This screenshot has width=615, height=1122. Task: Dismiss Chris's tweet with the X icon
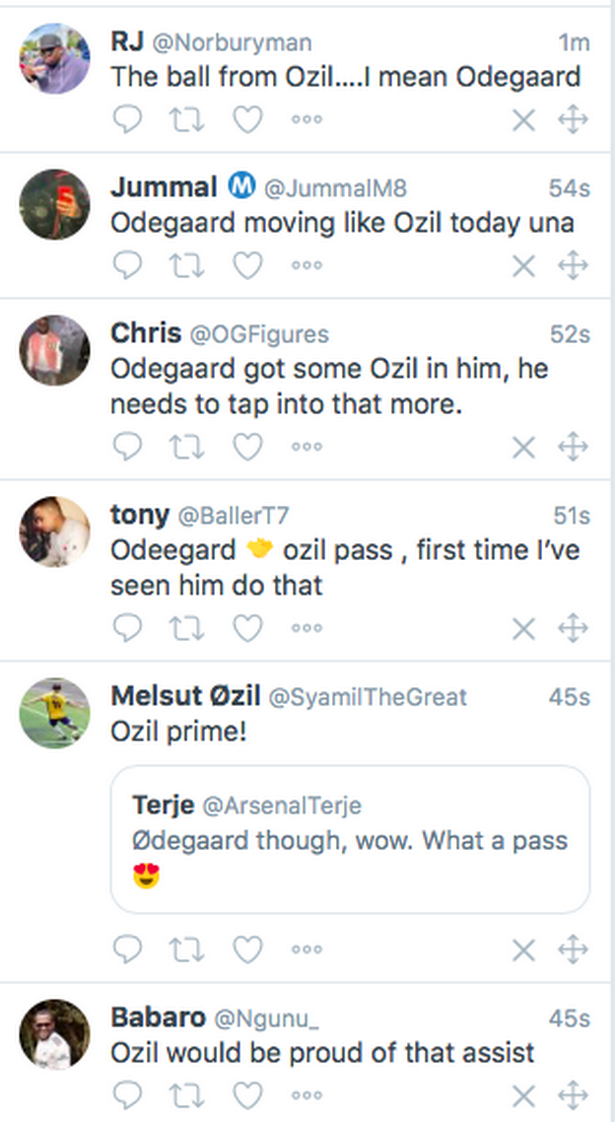pos(523,447)
